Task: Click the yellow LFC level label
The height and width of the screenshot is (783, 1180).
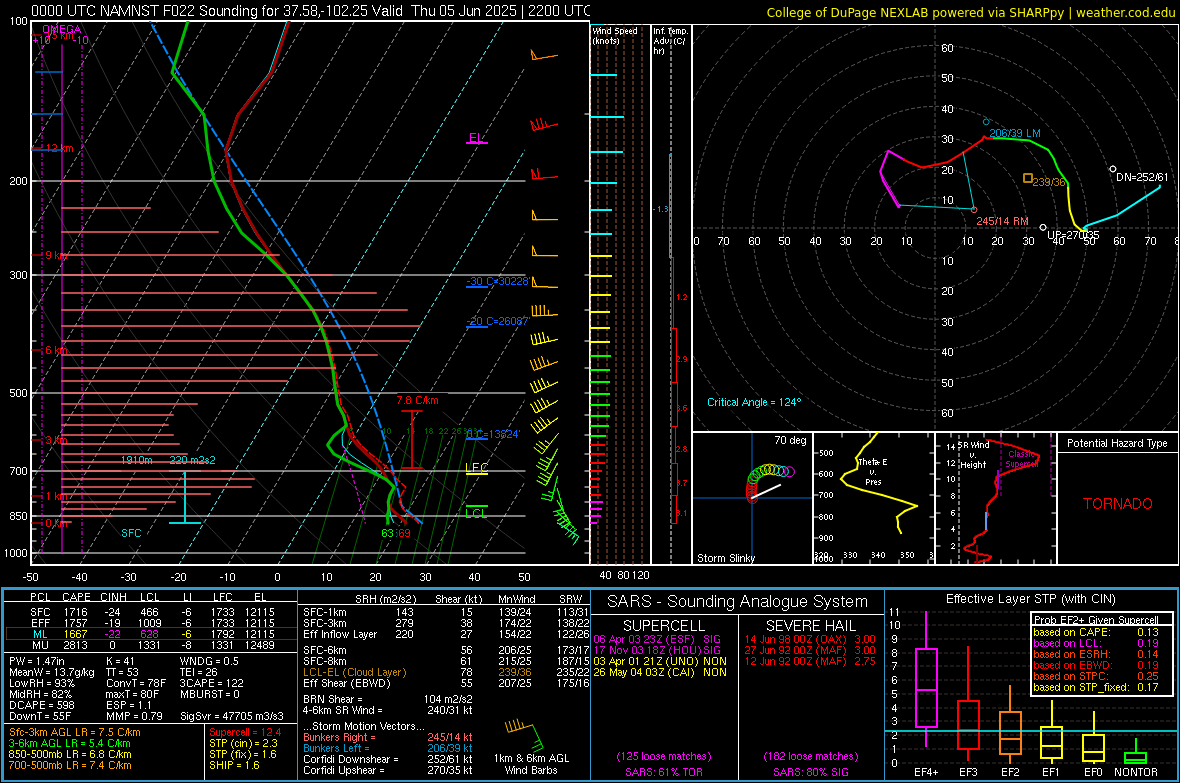Action: click(x=476, y=468)
